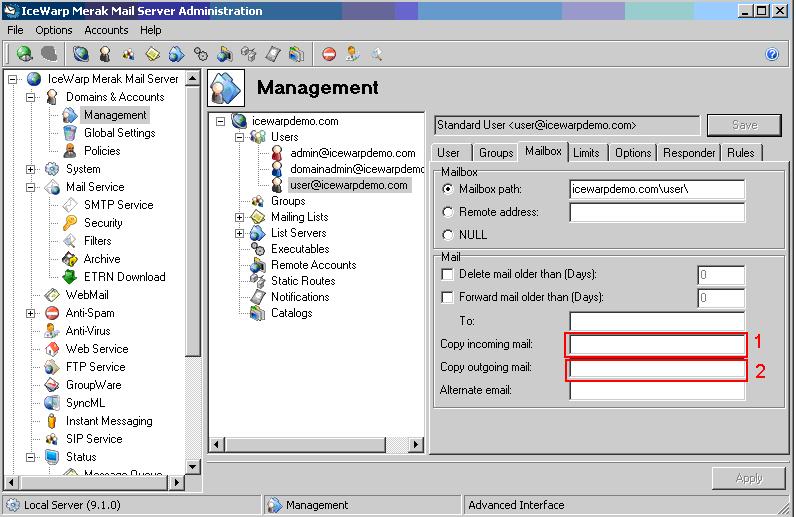Switch to the Groups tab
The image size is (796, 517).
tap(496, 153)
